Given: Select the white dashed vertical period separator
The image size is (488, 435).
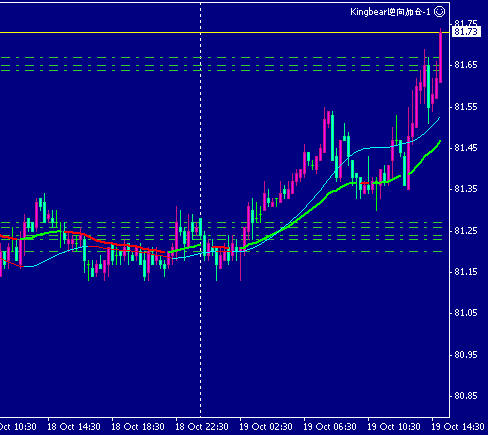Looking at the screenshot, I should click(x=200, y=210).
